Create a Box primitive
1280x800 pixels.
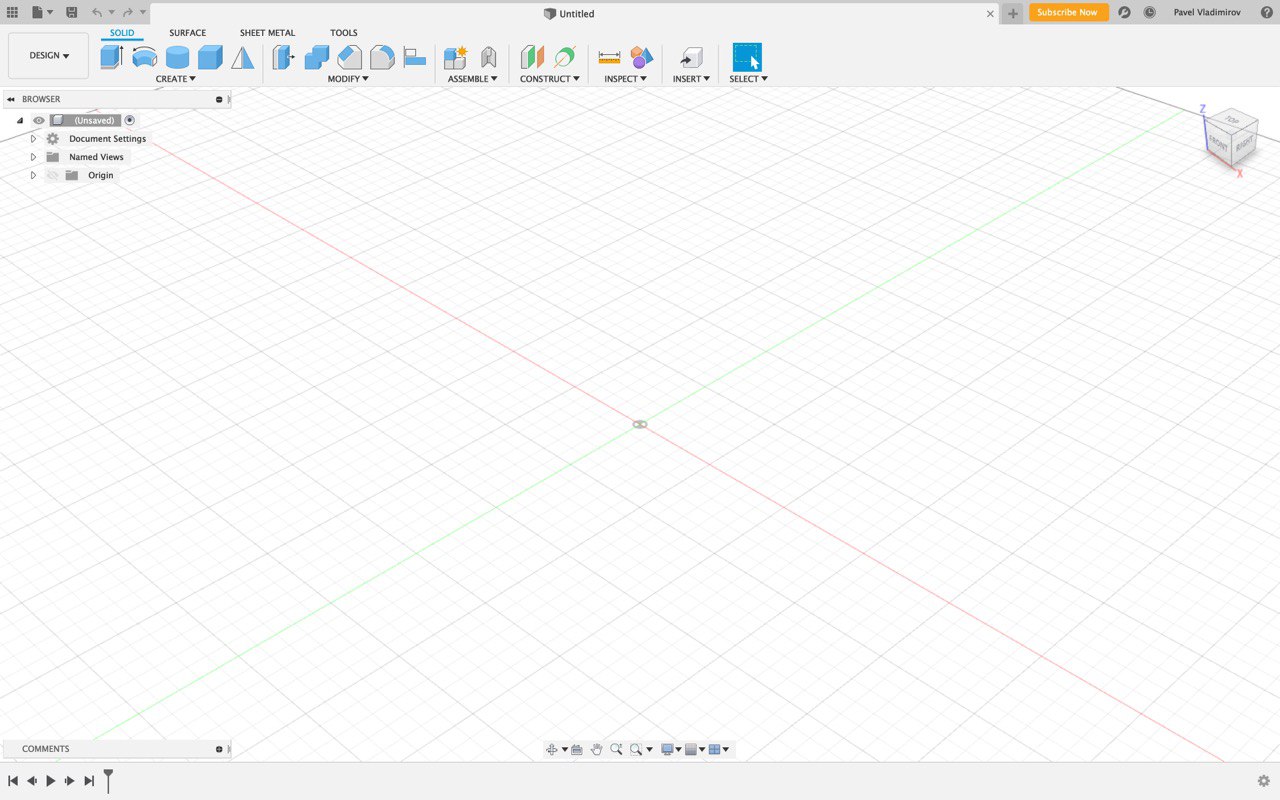click(x=210, y=57)
